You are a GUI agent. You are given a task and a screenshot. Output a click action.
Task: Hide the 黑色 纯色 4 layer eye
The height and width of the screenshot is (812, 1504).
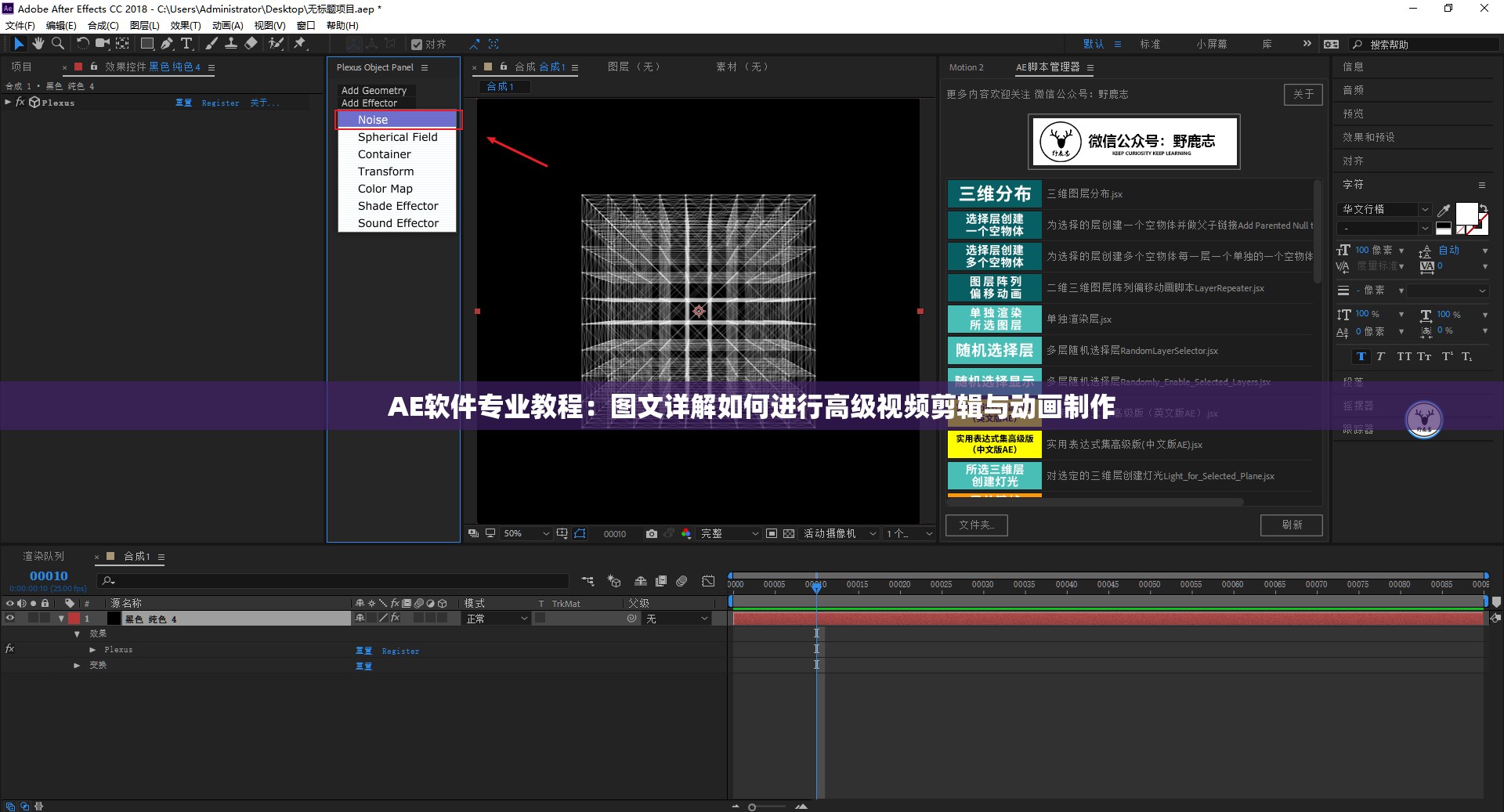point(10,619)
